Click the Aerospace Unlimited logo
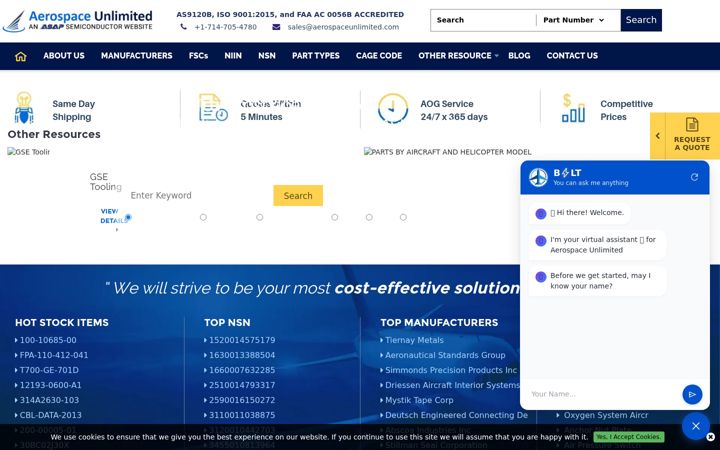Image resolution: width=720 pixels, height=450 pixels. coord(78,21)
